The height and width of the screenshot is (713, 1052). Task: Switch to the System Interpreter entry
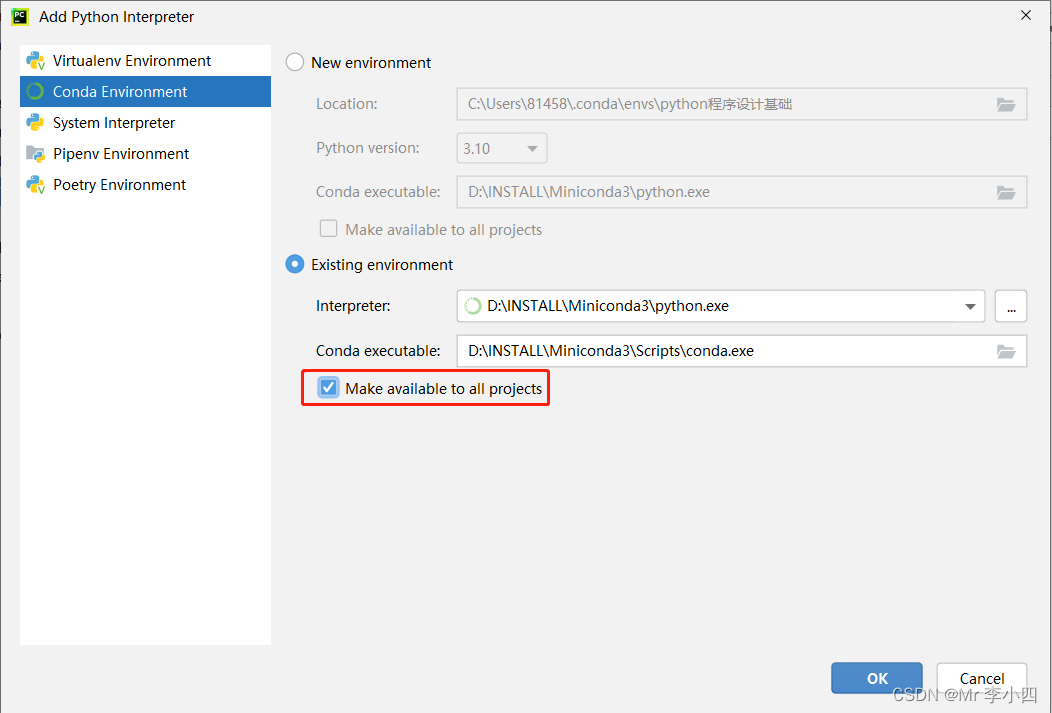tap(114, 123)
